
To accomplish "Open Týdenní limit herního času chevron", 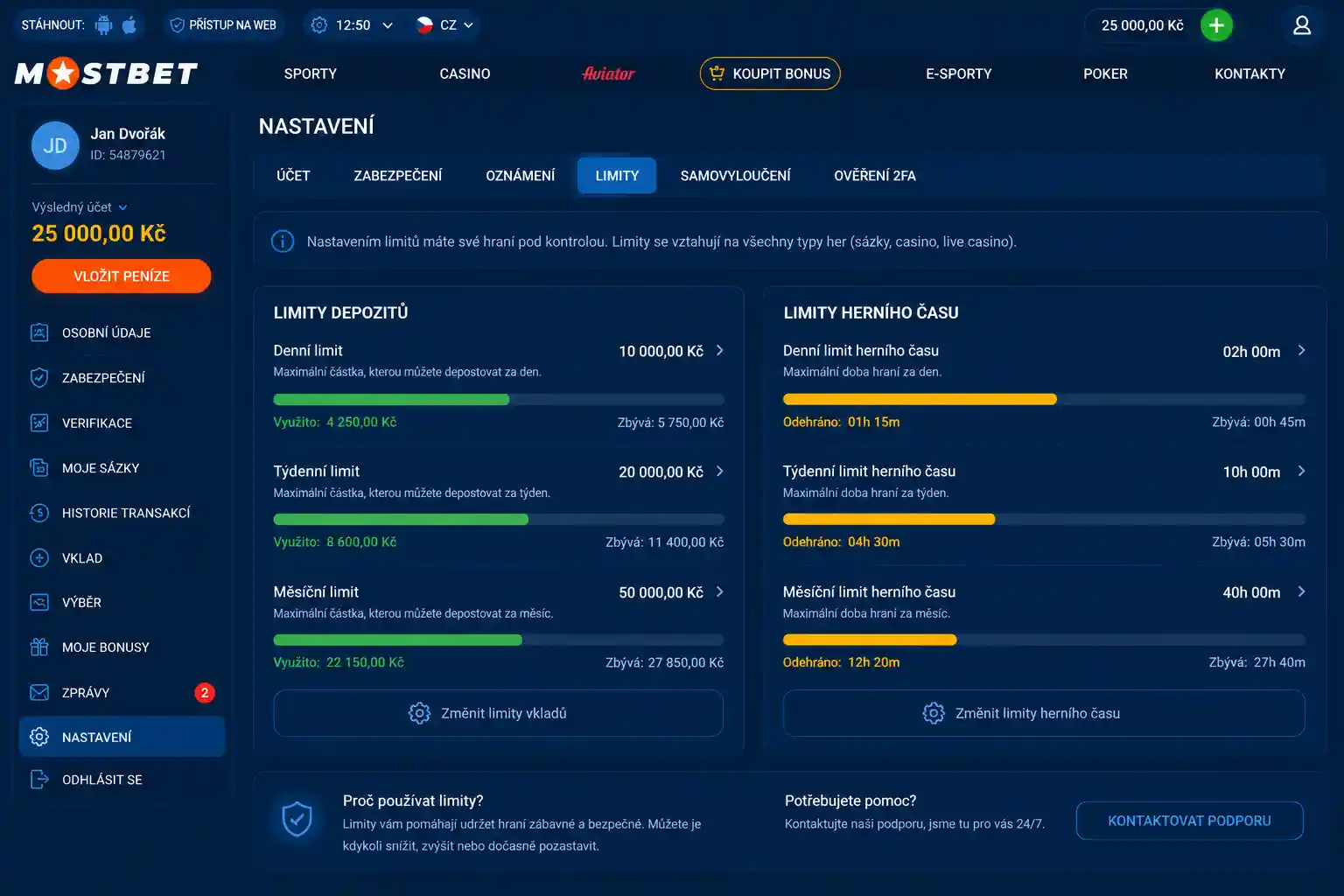I will pyautogui.click(x=1302, y=471).
